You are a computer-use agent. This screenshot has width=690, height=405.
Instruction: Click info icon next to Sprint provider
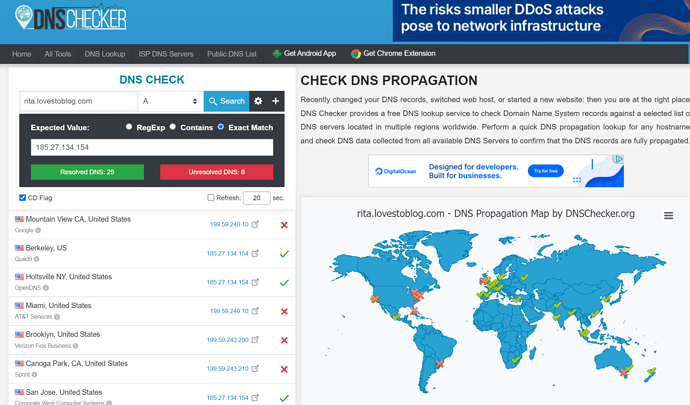[x=34, y=375]
